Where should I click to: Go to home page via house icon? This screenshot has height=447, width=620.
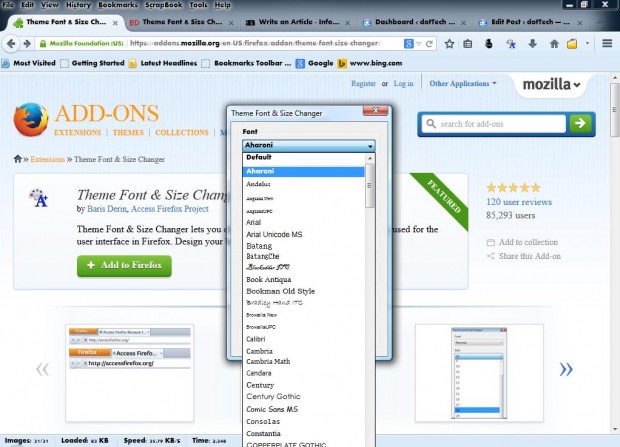click(554, 44)
